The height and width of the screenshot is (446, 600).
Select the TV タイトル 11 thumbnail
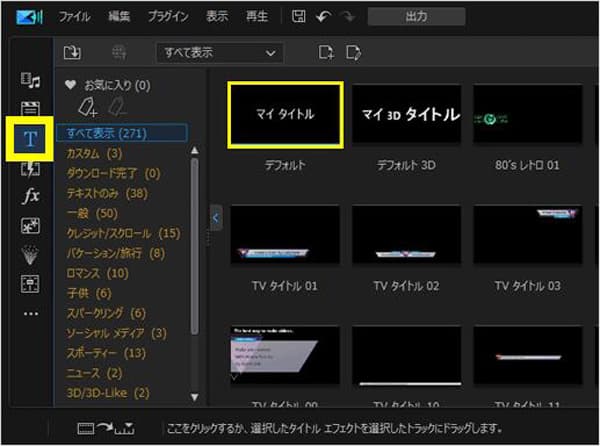click(x=528, y=355)
